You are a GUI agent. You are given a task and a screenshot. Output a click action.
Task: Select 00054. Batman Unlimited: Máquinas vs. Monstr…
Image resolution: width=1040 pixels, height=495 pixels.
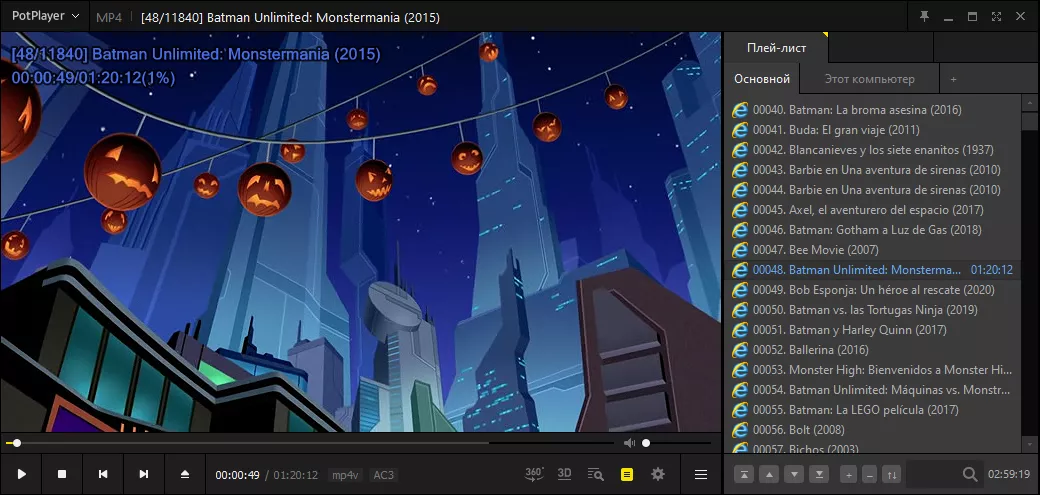(873, 389)
